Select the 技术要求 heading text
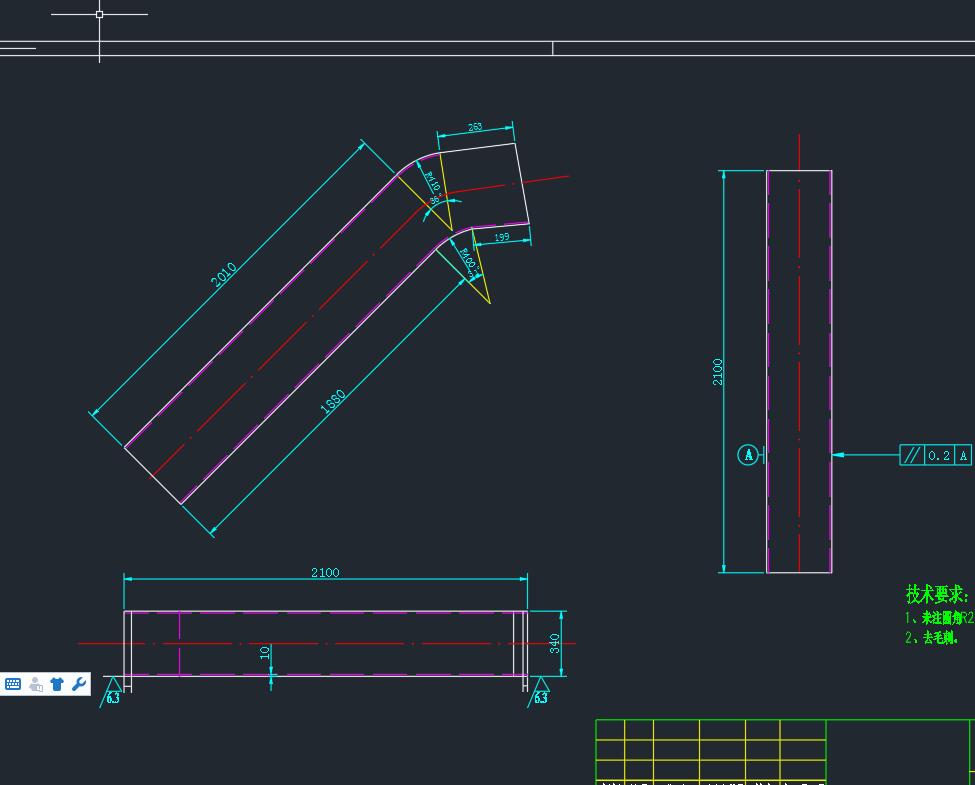Image resolution: width=975 pixels, height=785 pixels. 937,594
